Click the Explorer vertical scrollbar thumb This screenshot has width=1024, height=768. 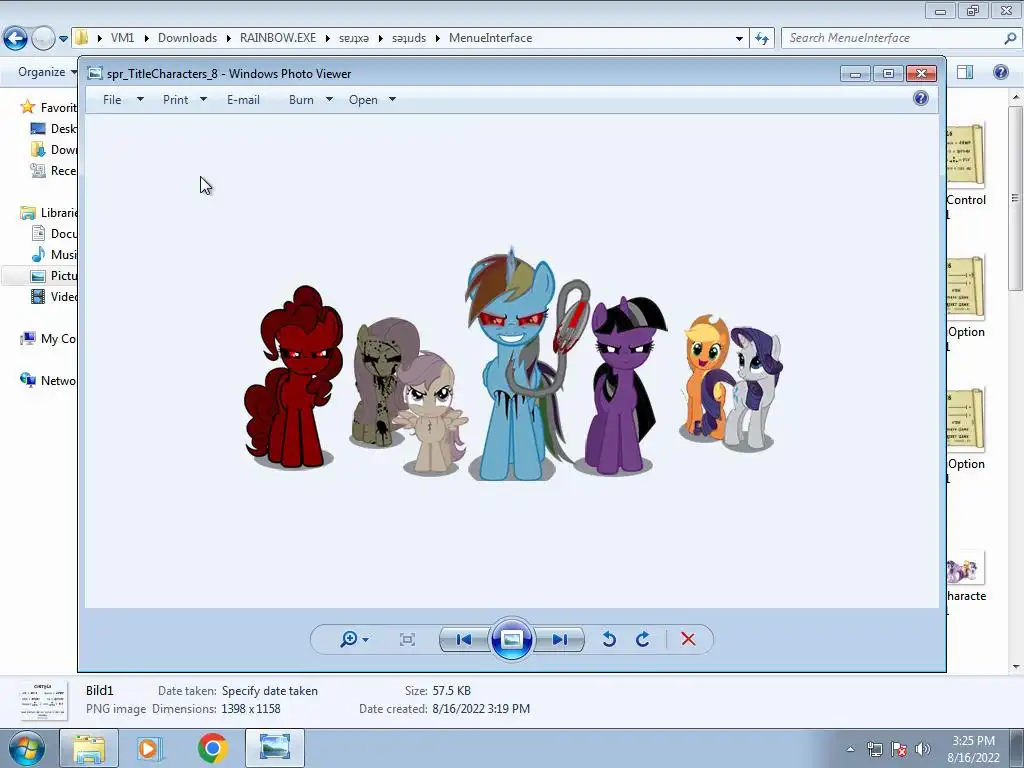tap(1015, 198)
